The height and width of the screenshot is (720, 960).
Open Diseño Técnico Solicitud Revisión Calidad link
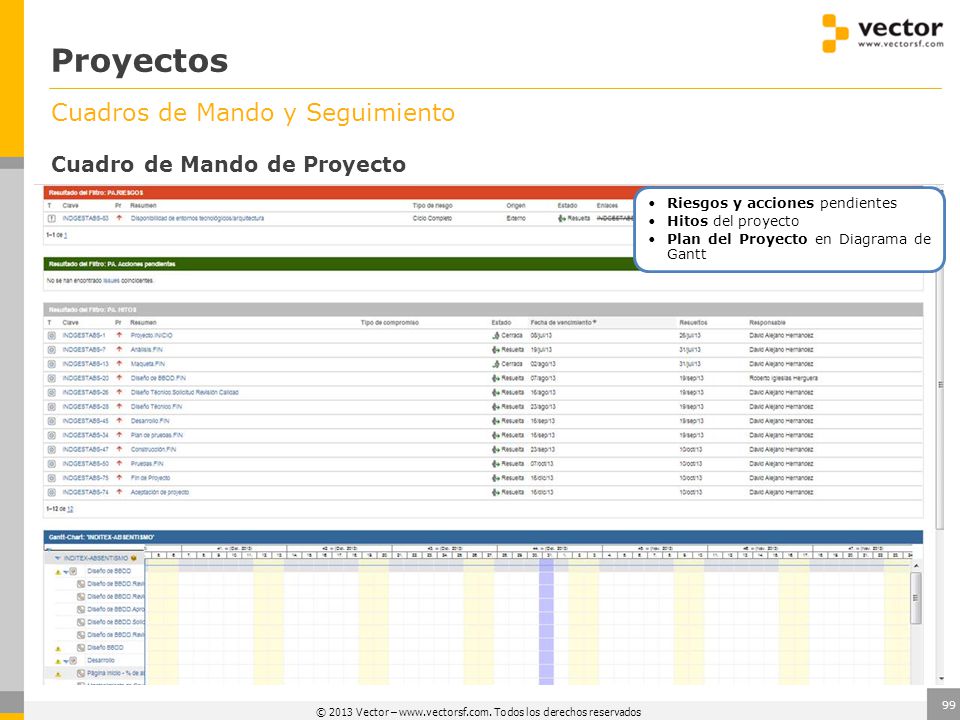pos(184,392)
